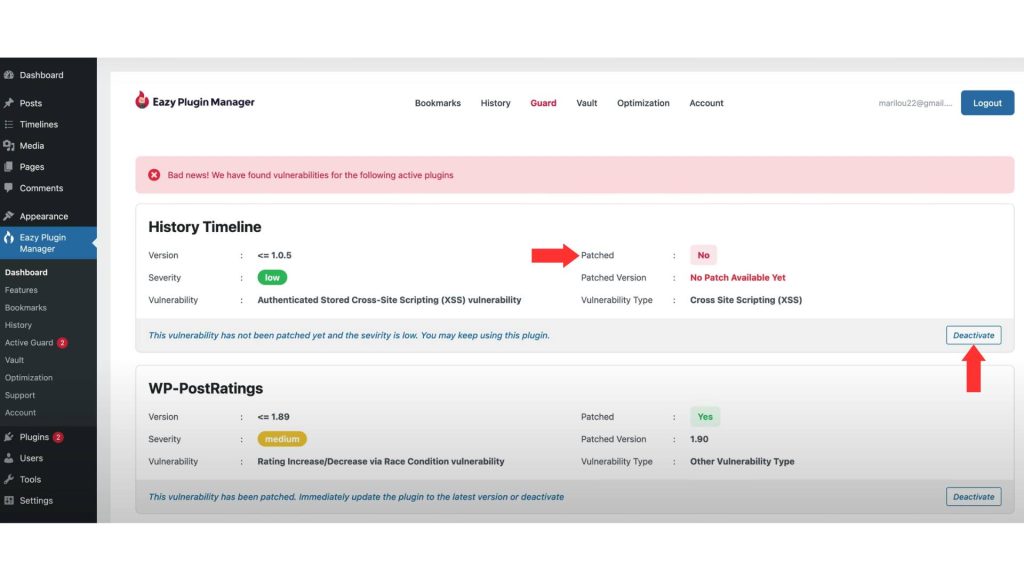Viewport: 1024px width, 576px height.
Task: Click the red error X icon in alert
Action: point(154,175)
